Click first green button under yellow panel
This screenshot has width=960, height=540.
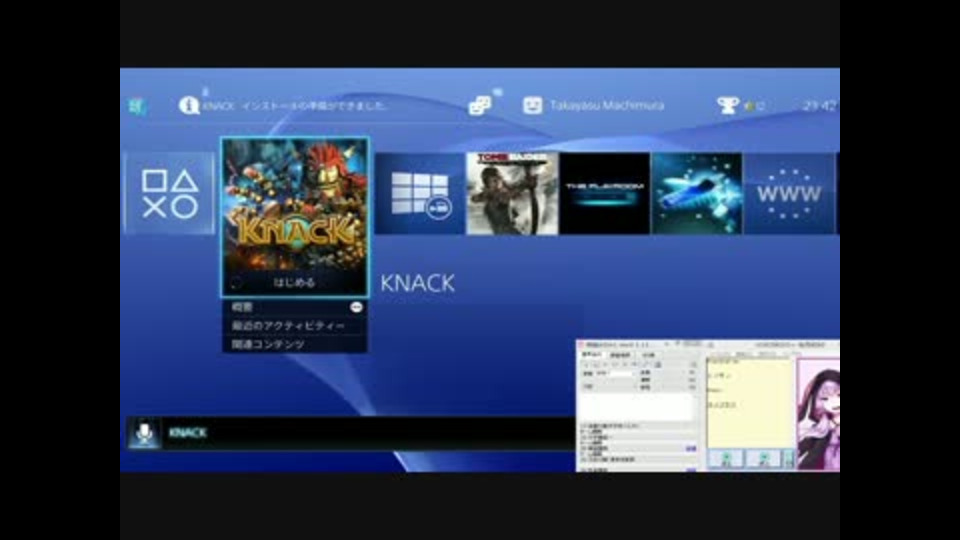click(x=726, y=459)
